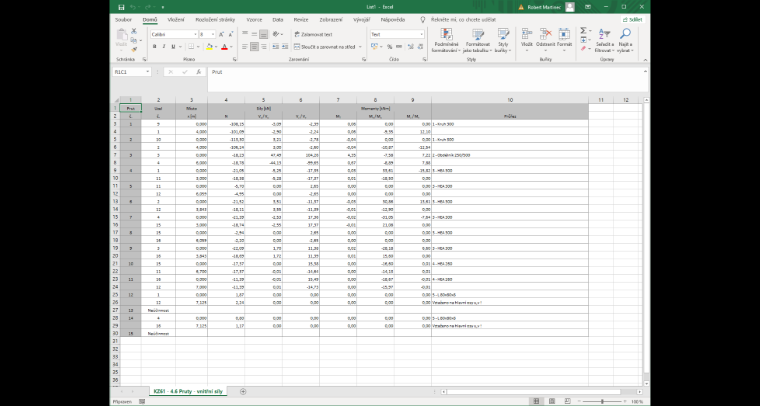This screenshot has height=406, width=760.
Task: Click the accounting number format icon
Action: (374, 47)
